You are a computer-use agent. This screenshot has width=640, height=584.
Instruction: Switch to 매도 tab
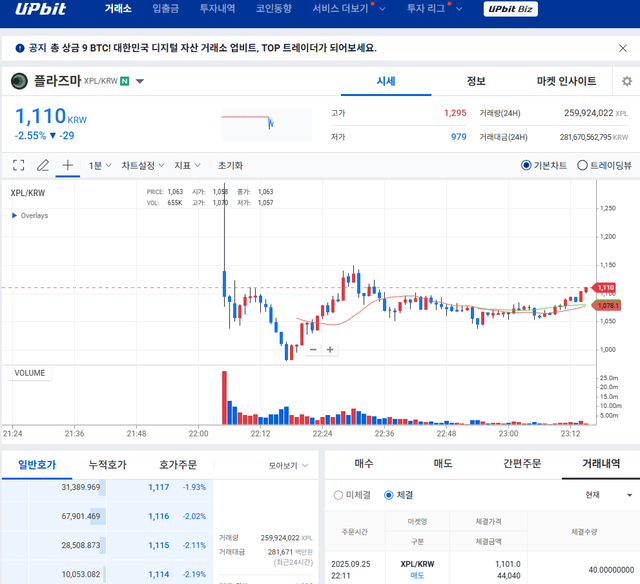click(443, 464)
